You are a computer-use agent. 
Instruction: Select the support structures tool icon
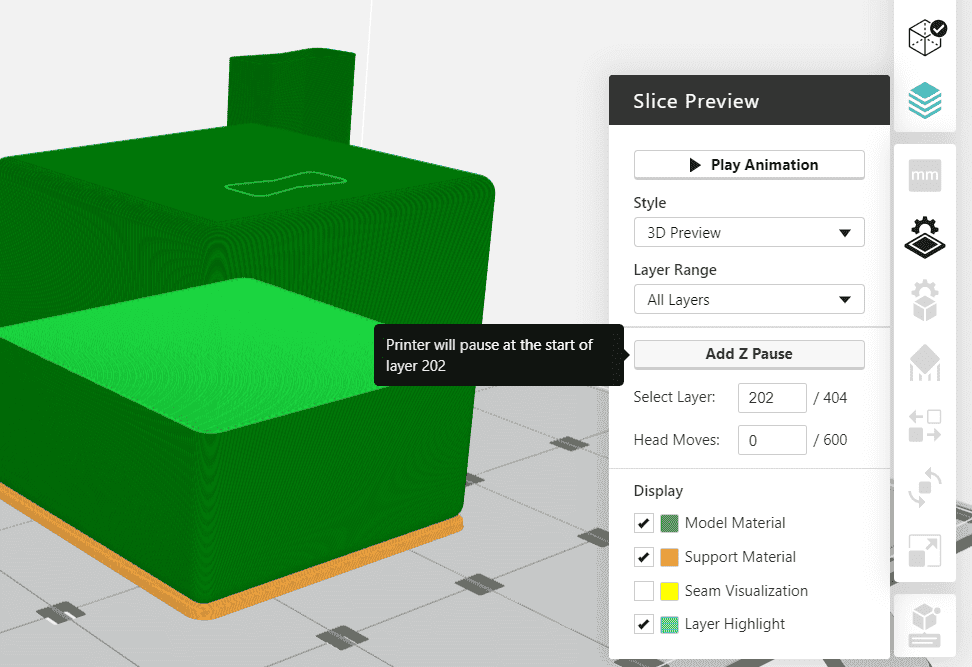[925, 363]
